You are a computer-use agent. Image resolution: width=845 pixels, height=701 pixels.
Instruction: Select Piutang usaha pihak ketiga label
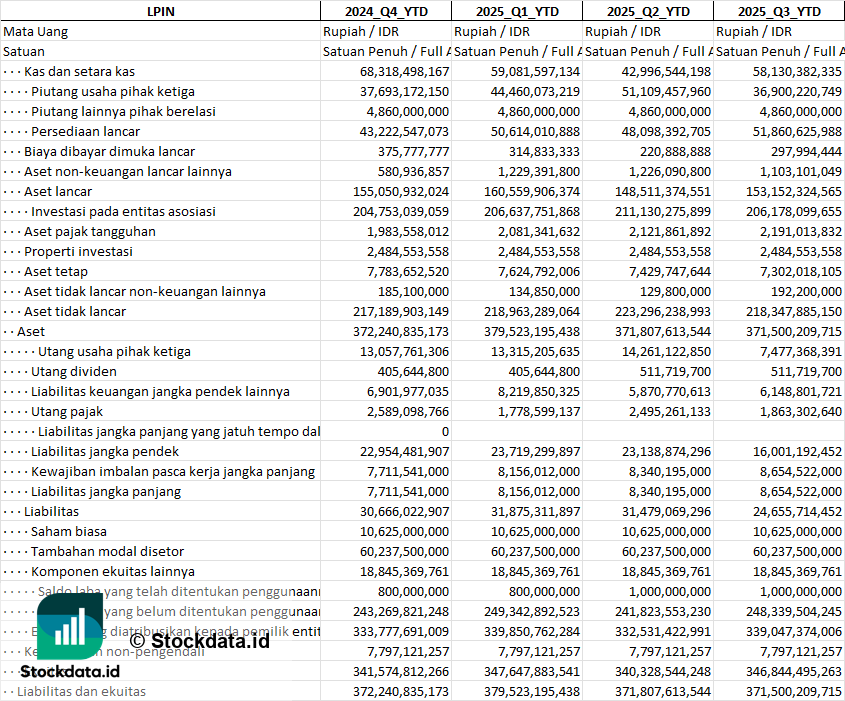[113, 92]
